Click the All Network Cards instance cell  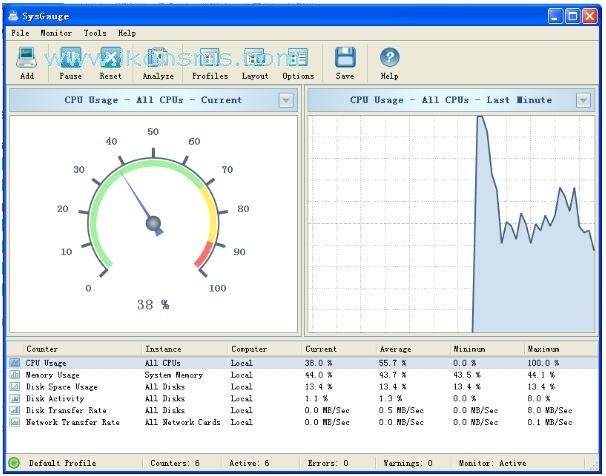pyautogui.click(x=182, y=422)
